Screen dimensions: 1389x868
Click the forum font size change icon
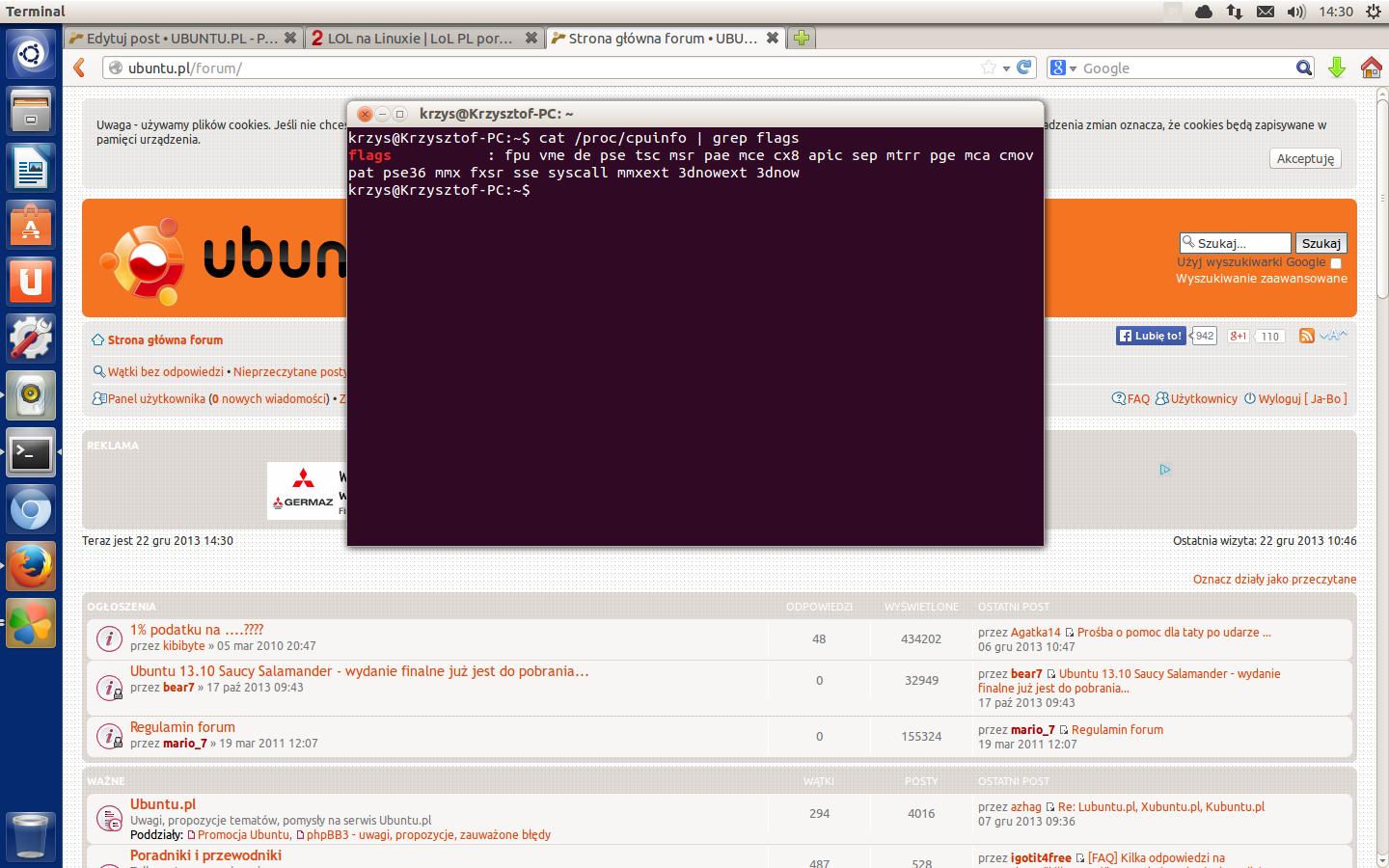pyautogui.click(x=1334, y=336)
